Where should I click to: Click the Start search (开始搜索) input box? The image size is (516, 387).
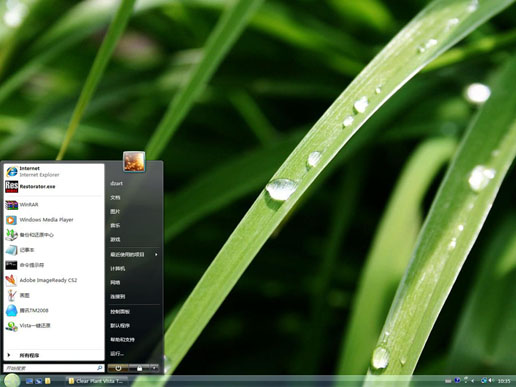(53, 368)
